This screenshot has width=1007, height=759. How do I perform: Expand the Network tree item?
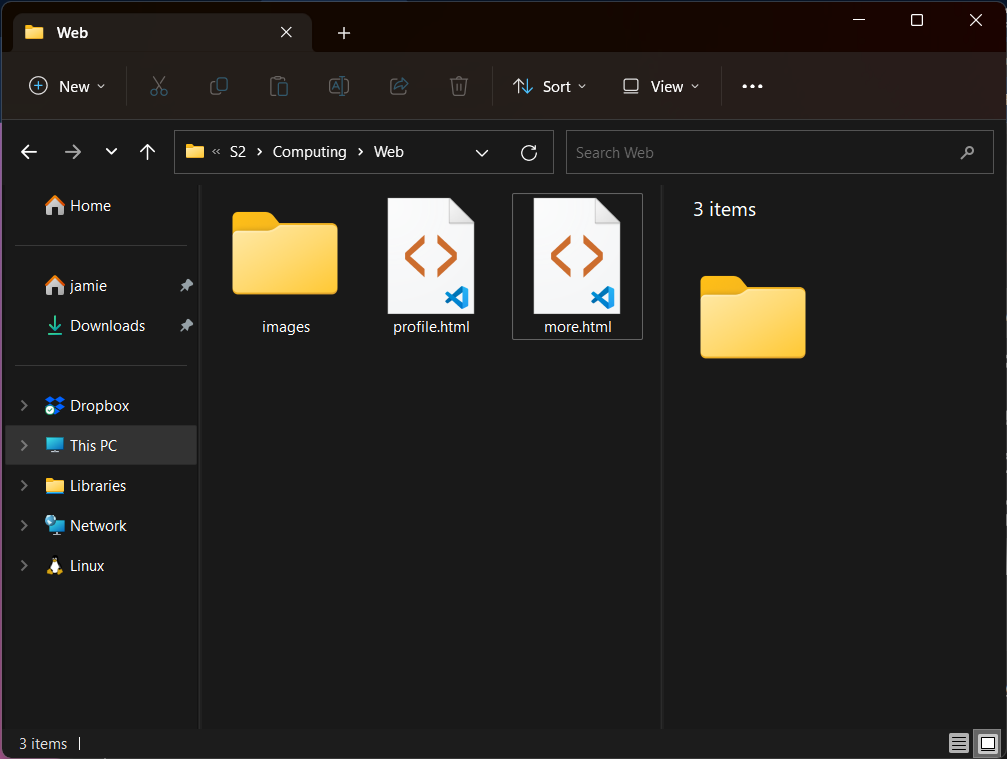pos(23,525)
